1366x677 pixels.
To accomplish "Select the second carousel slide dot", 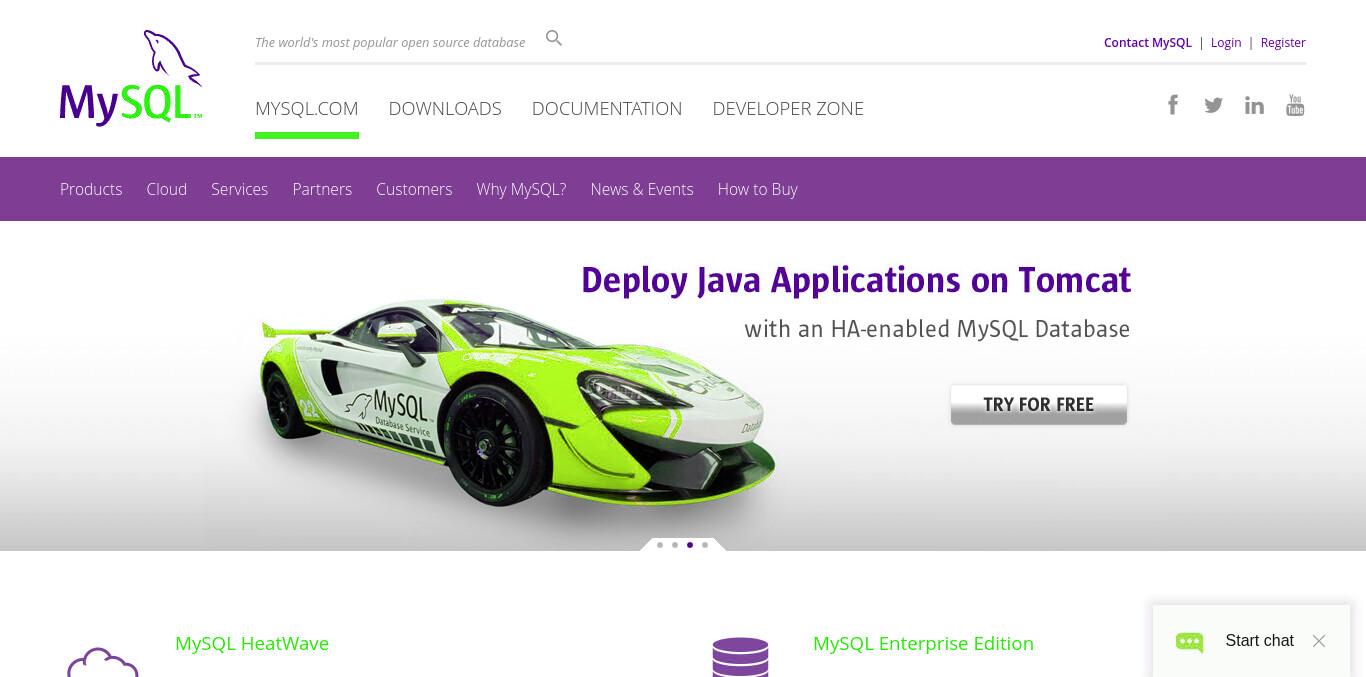I will pyautogui.click(x=675, y=545).
